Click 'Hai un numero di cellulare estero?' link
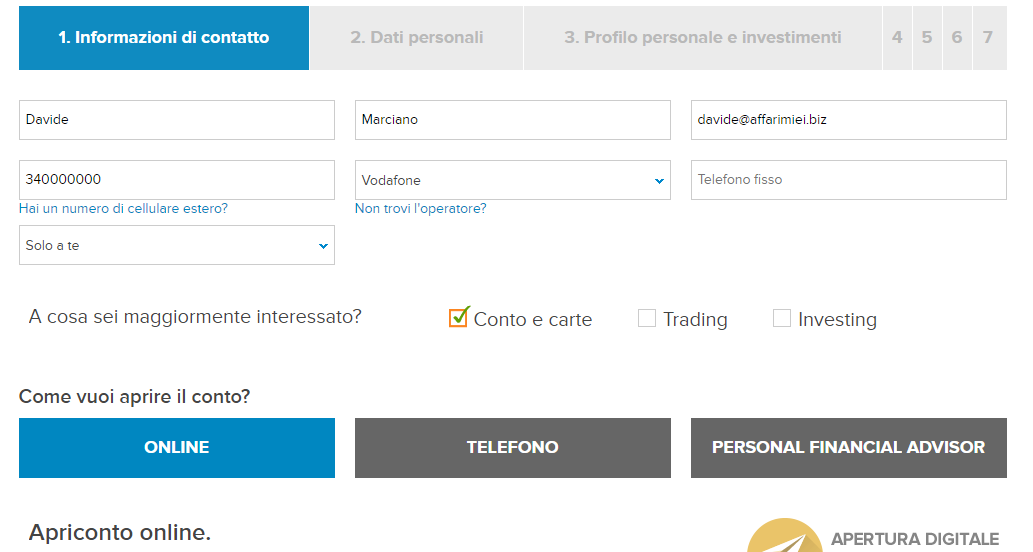This screenshot has height=552, width=1033. (x=123, y=209)
